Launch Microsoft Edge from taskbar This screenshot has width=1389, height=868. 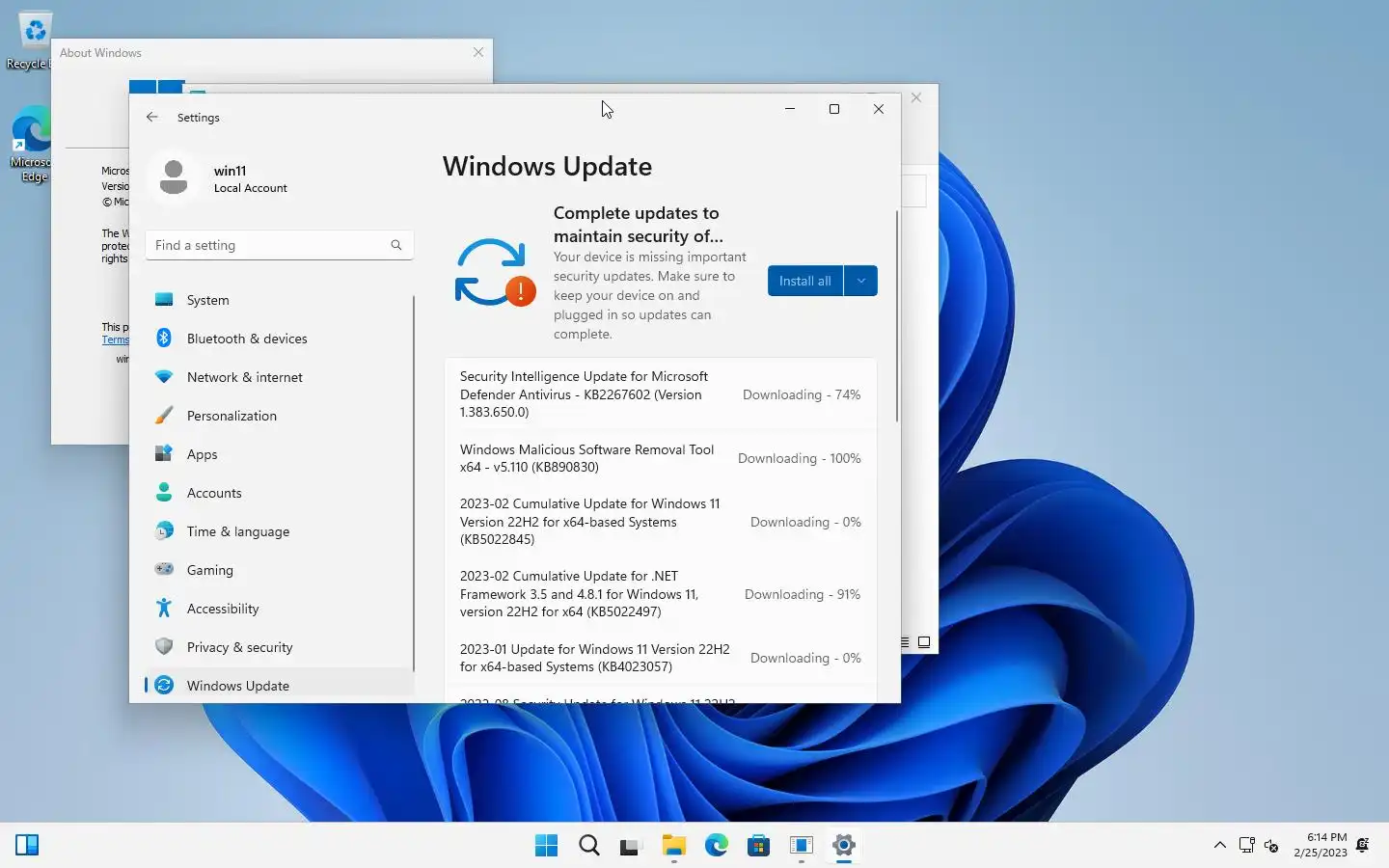point(716,846)
